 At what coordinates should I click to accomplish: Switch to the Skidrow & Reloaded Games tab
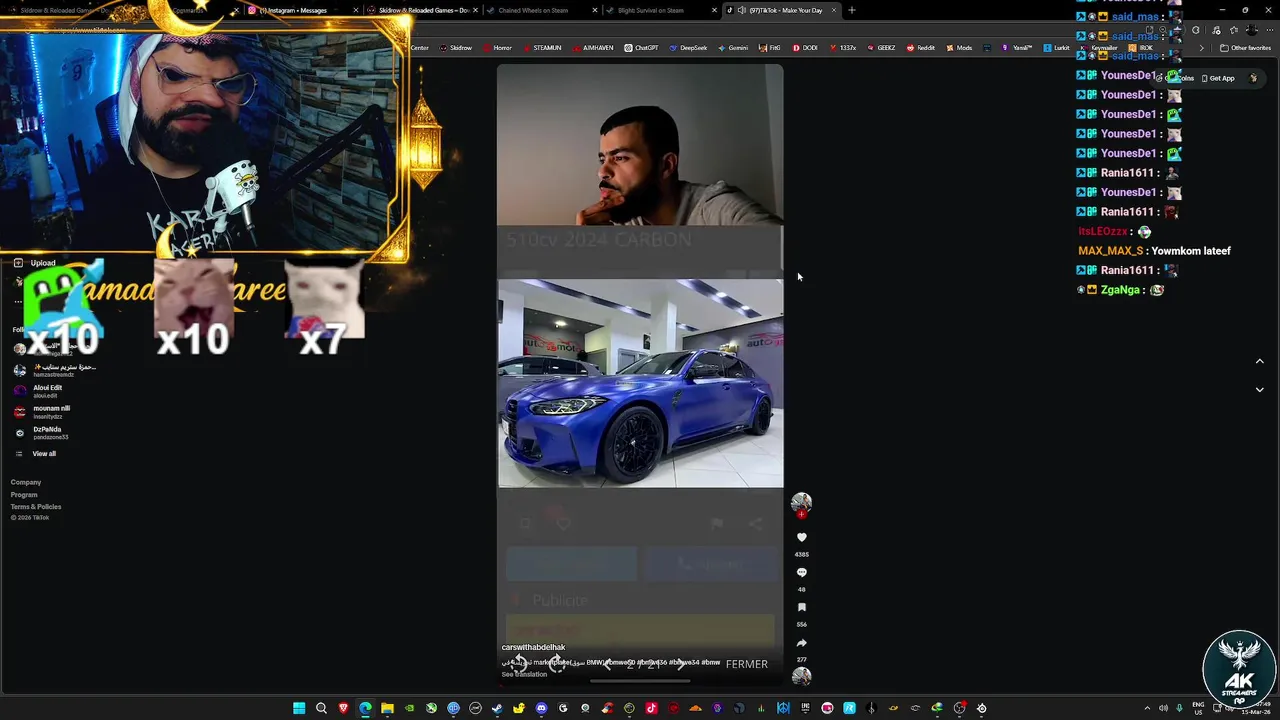[x=424, y=10]
